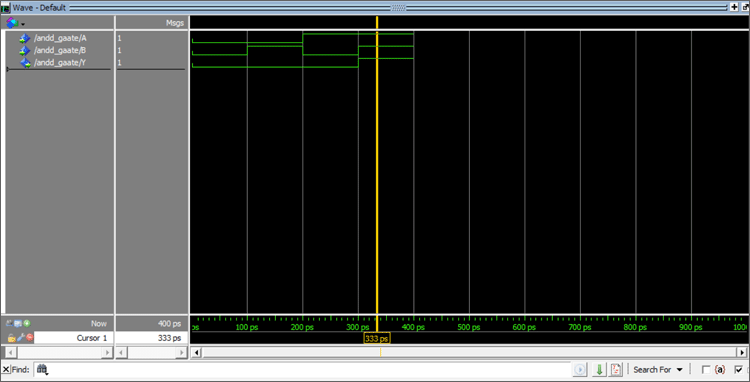
Task: Click the Wave window icon in title bar
Action: tap(6, 8)
